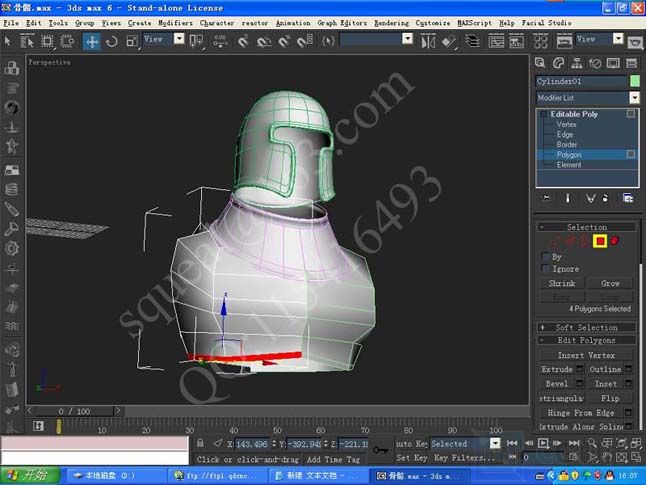
Task: Click the Pan viewport hand tool
Action: [607, 457]
